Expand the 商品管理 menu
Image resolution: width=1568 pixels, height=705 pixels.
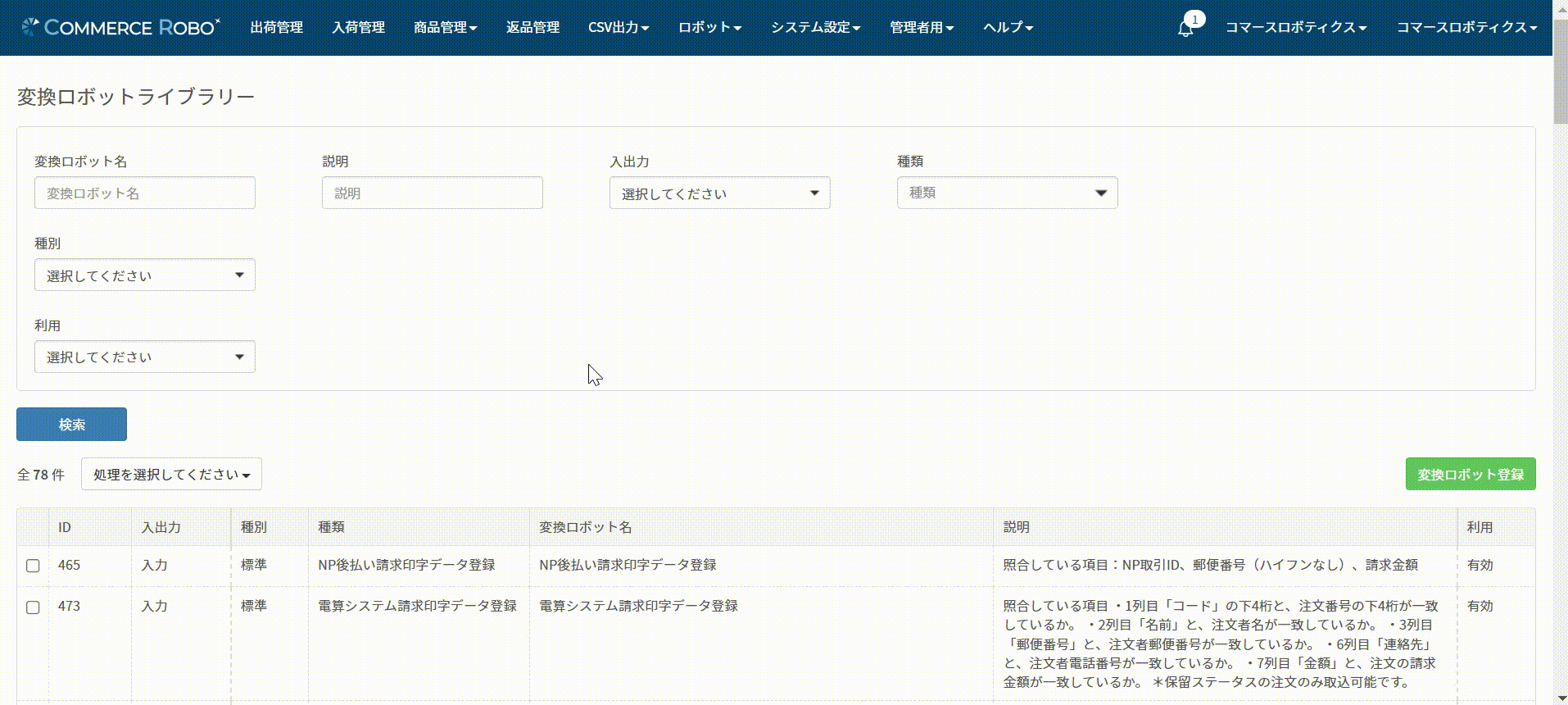click(445, 27)
